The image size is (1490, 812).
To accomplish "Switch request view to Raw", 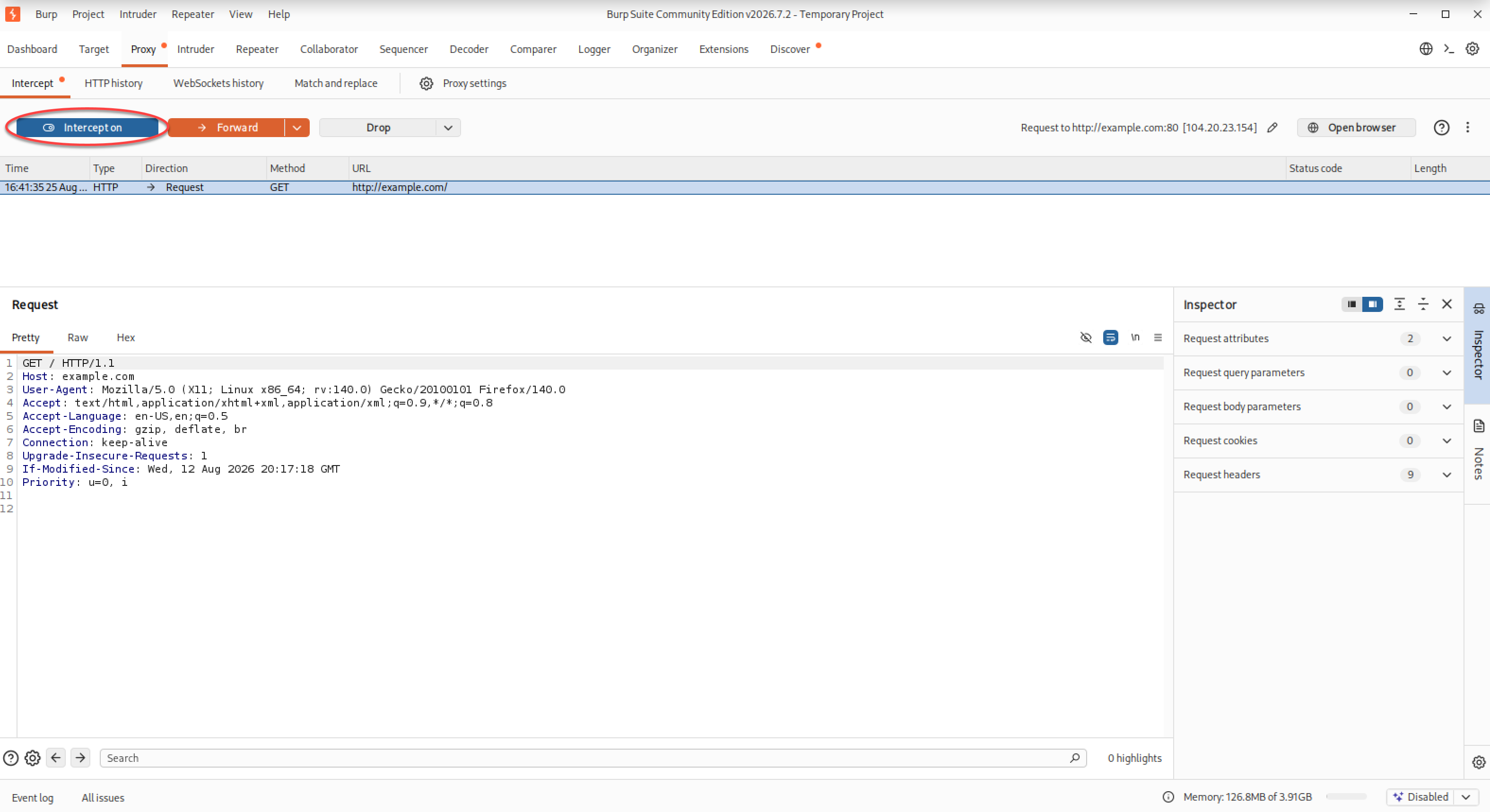I will tap(78, 338).
